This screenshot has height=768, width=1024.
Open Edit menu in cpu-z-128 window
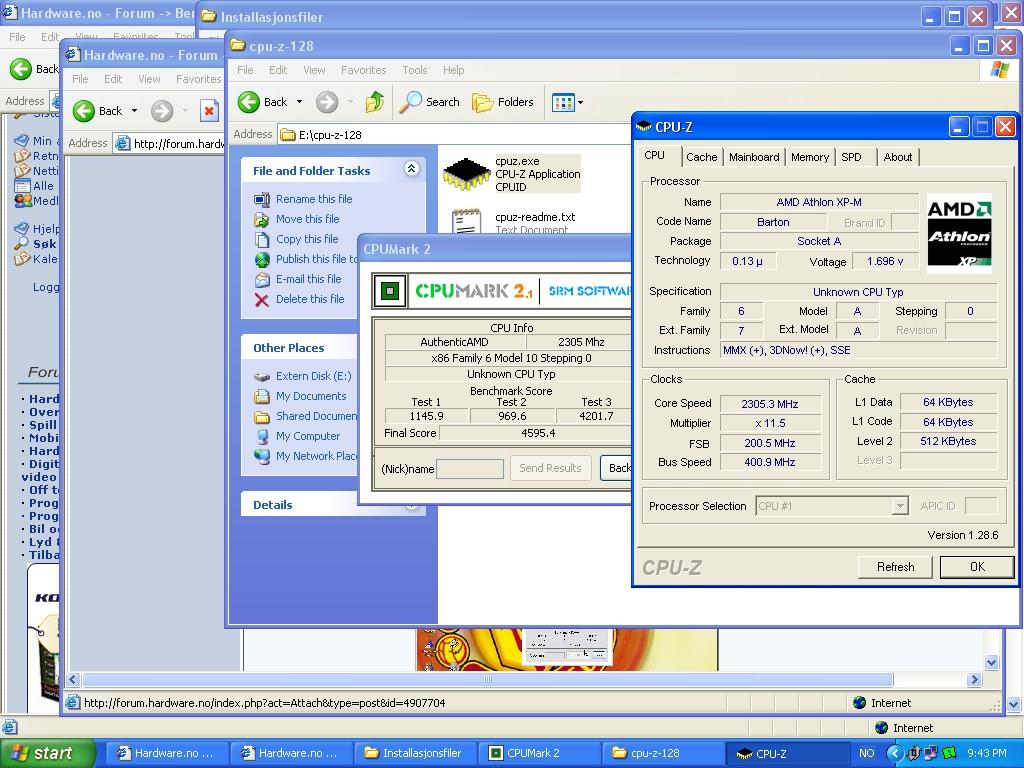(x=278, y=70)
